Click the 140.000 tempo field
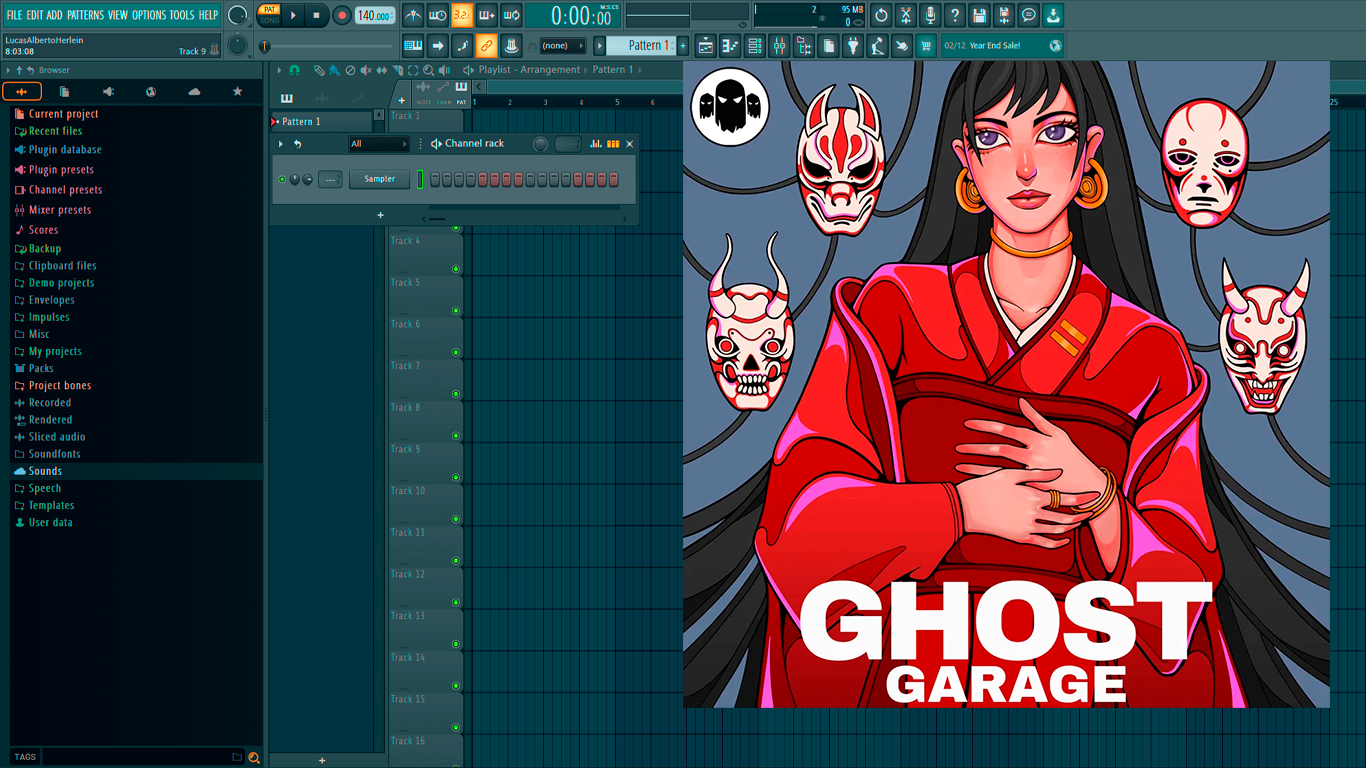1366x768 pixels. pyautogui.click(x=374, y=15)
